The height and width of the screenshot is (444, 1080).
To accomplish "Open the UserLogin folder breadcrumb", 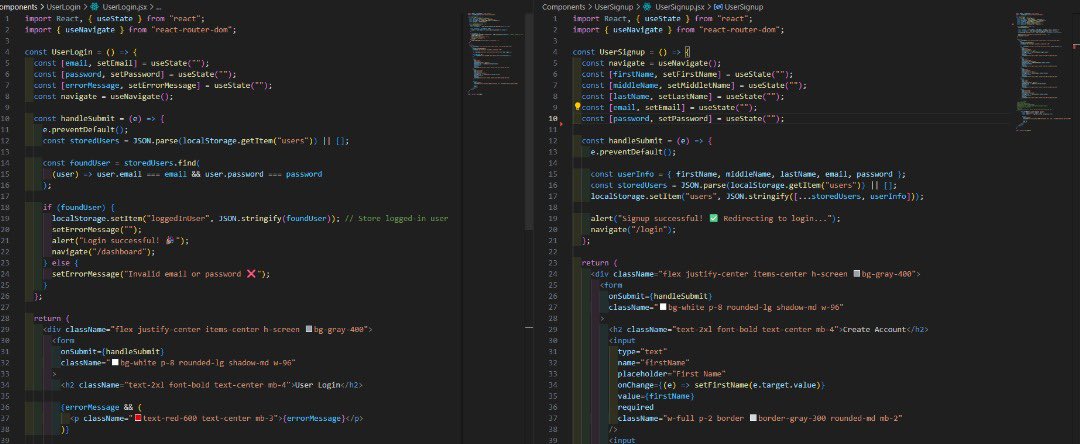I will 64,6.
